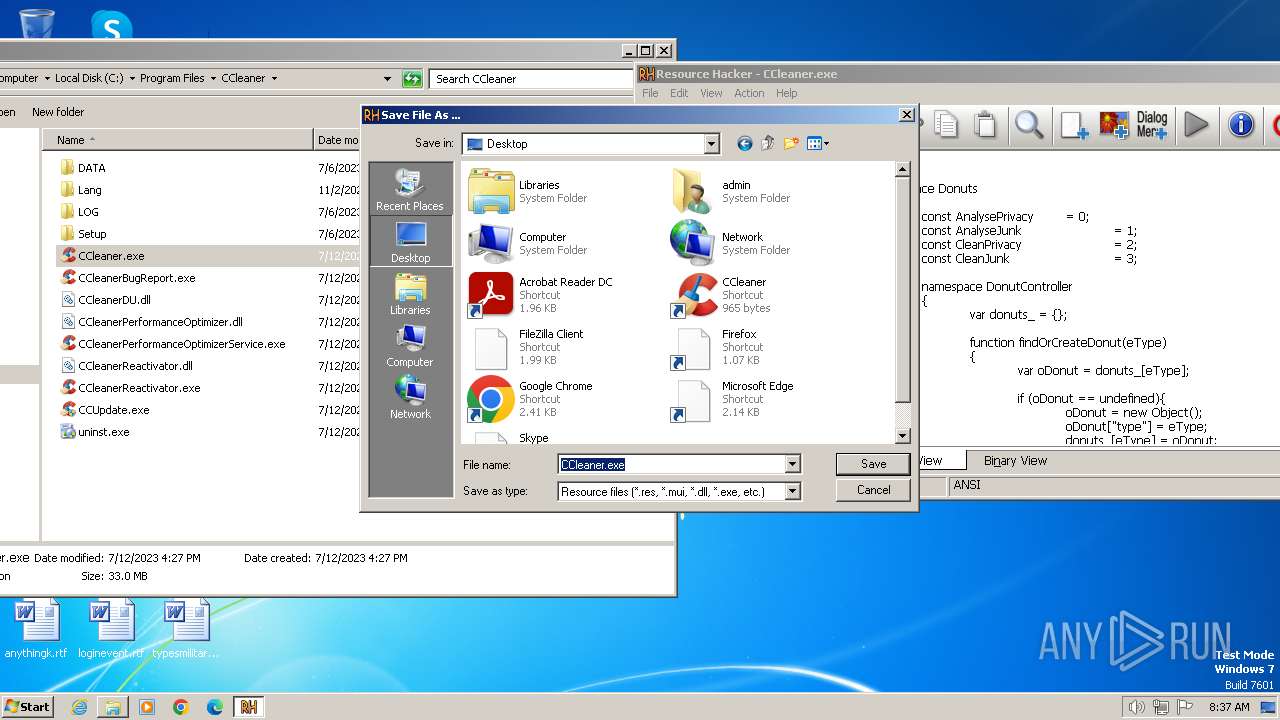Select the CCleaner shortcut in Save dialog
The height and width of the screenshot is (720, 1280).
tap(721, 295)
